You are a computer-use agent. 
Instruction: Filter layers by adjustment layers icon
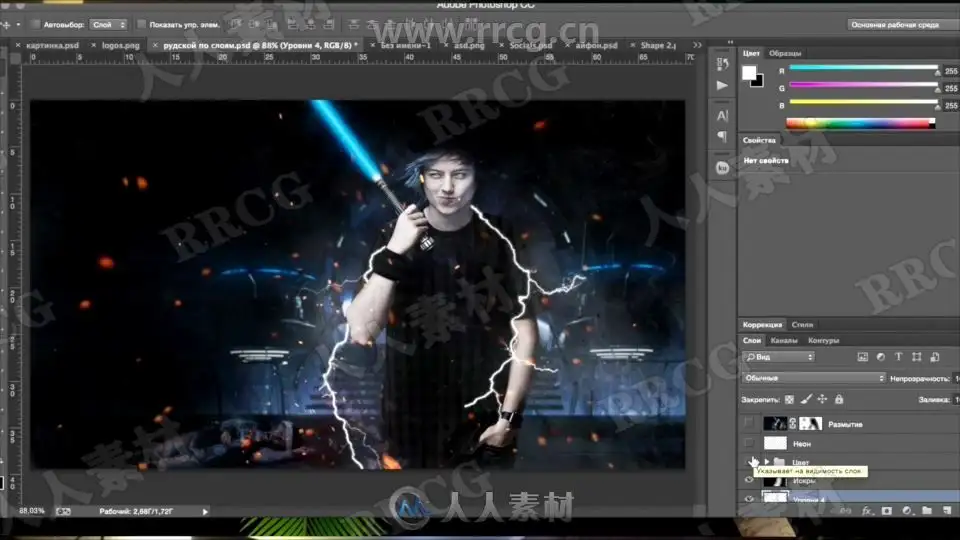click(x=880, y=357)
